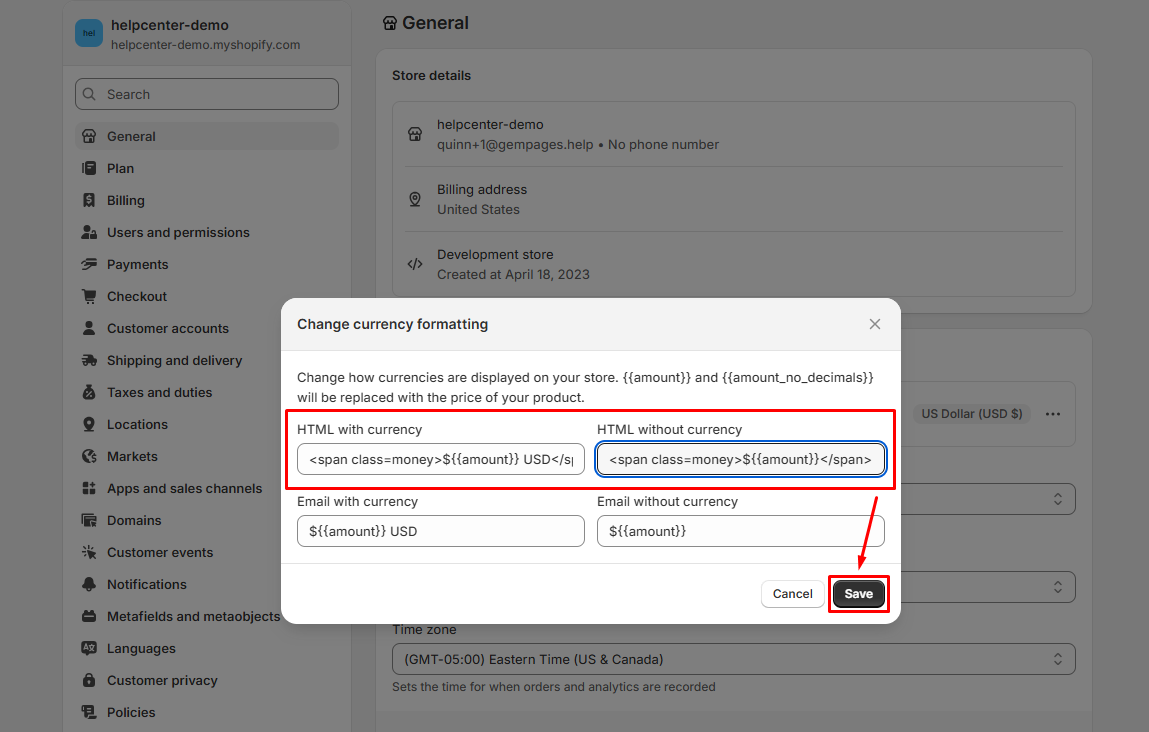Image resolution: width=1149 pixels, height=732 pixels.
Task: Click the Notifications bell icon
Action: point(88,584)
